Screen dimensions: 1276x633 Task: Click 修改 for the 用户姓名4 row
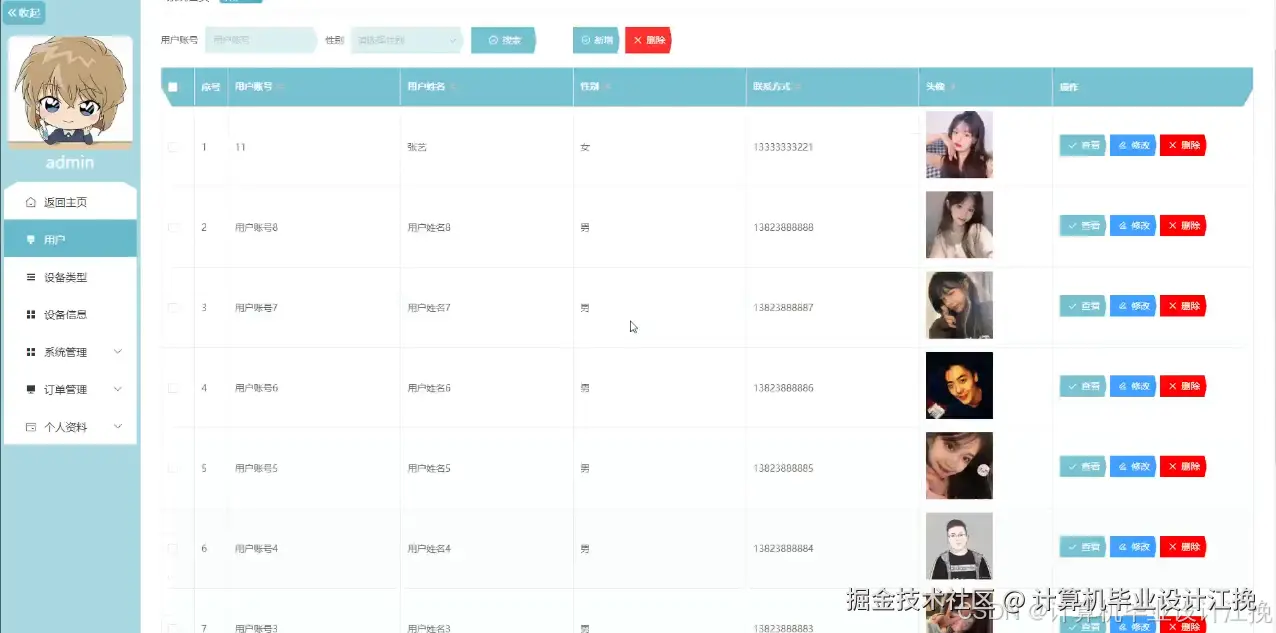[1133, 546]
